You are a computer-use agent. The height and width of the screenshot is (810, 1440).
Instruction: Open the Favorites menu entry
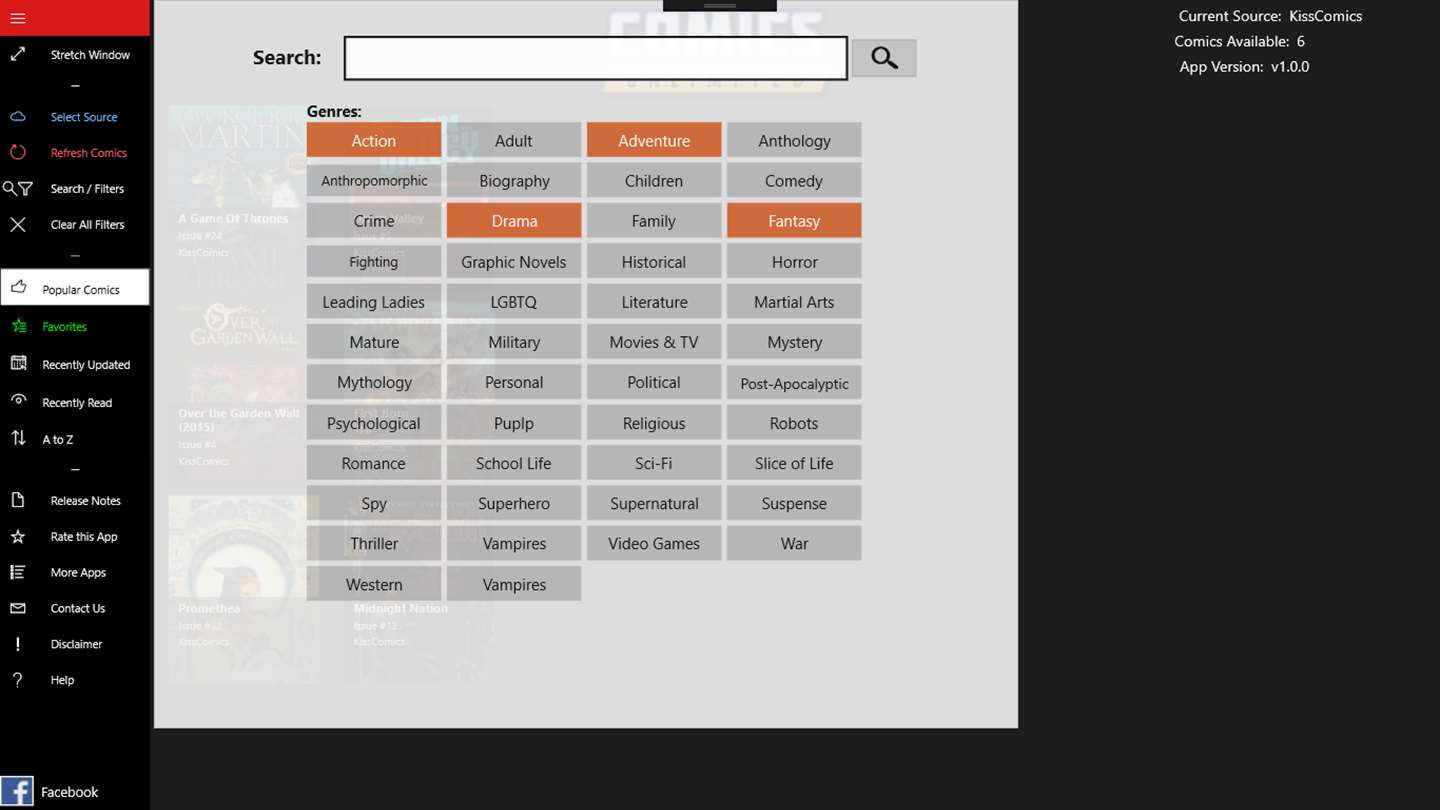tap(75, 326)
